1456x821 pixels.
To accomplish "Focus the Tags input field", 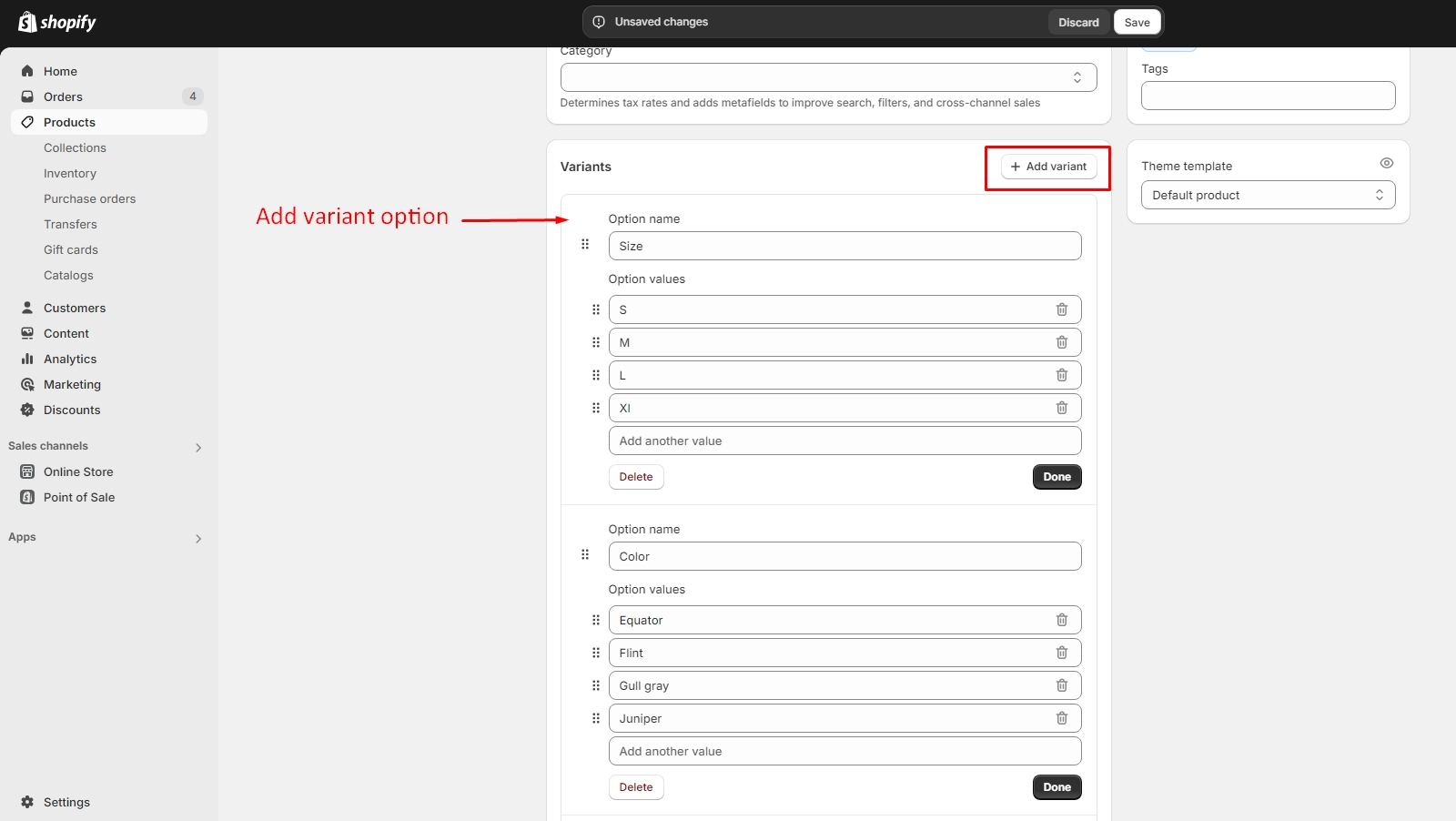I will click(1267, 96).
